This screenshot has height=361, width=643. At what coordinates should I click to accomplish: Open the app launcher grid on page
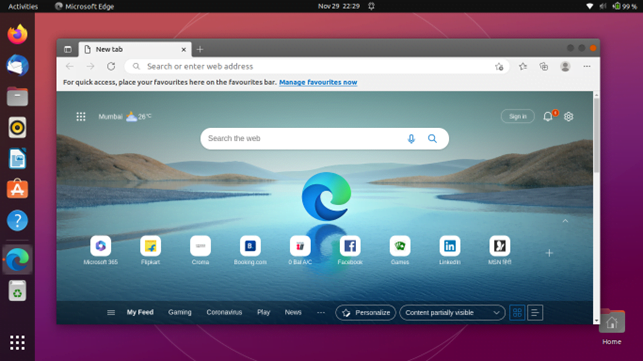pos(81,117)
